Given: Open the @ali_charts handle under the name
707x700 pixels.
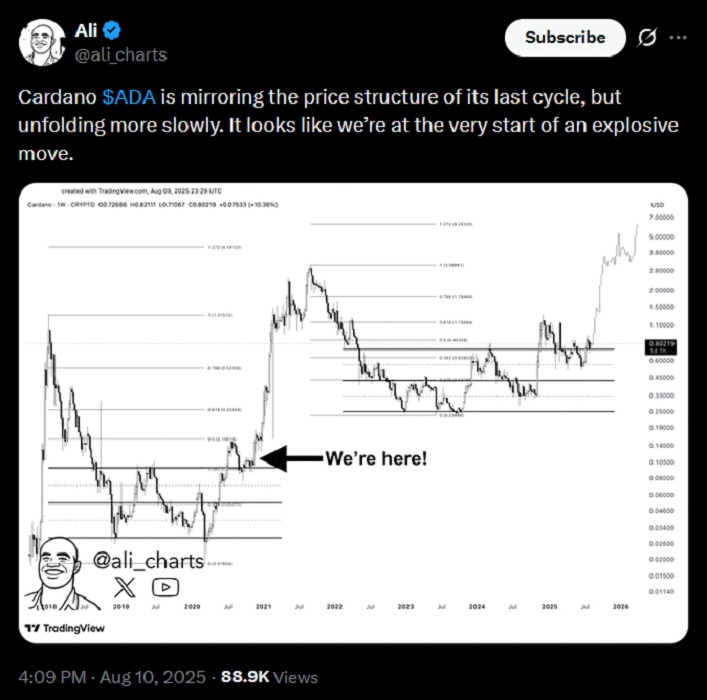Looking at the screenshot, I should pyautogui.click(x=120, y=54).
